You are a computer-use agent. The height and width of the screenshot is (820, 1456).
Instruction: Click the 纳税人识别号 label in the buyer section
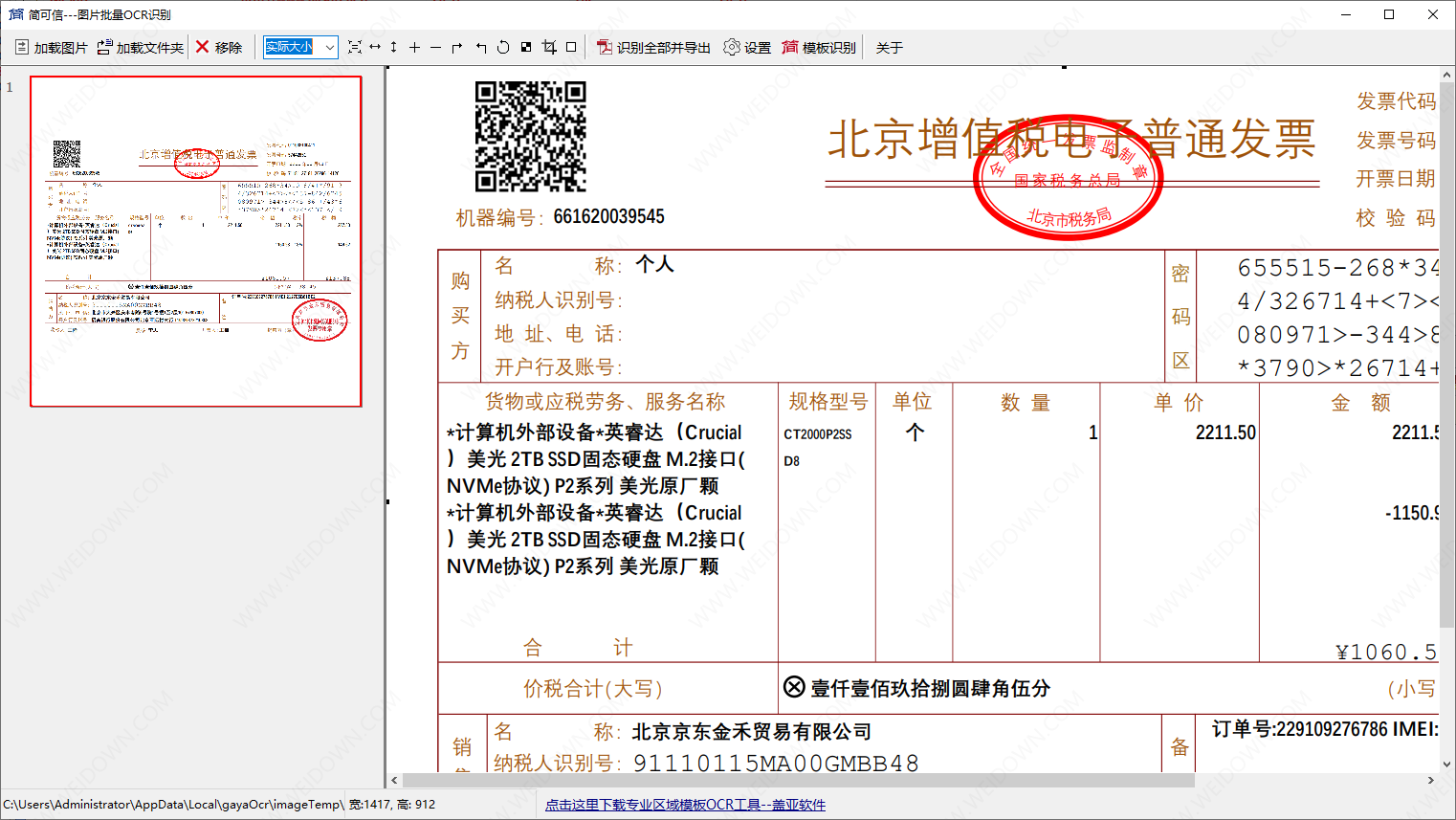559,300
